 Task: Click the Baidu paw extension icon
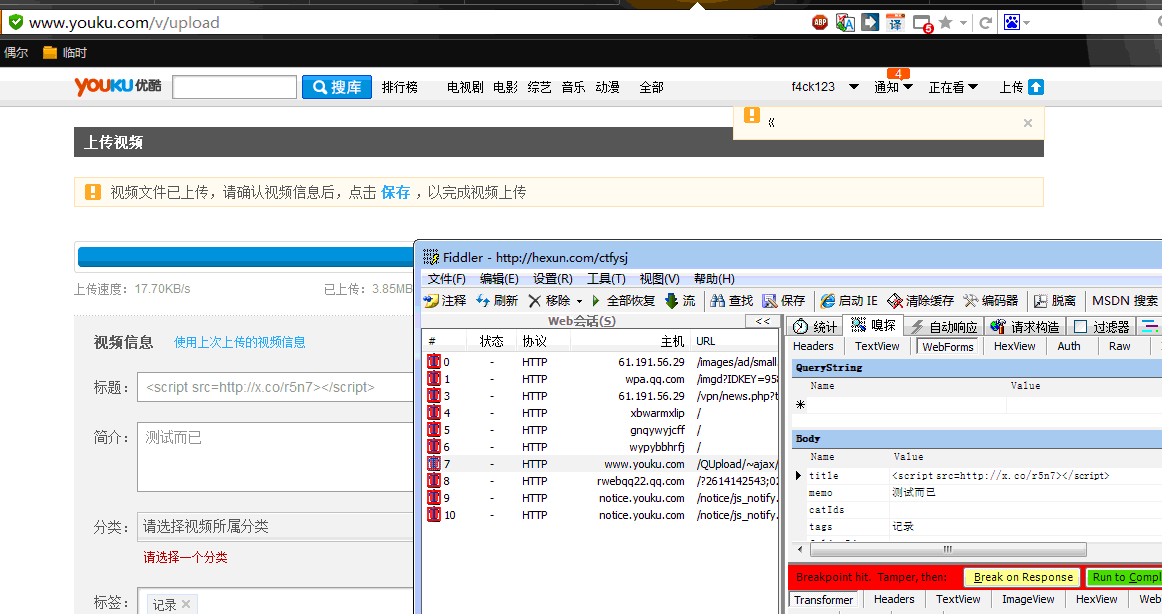(1012, 22)
